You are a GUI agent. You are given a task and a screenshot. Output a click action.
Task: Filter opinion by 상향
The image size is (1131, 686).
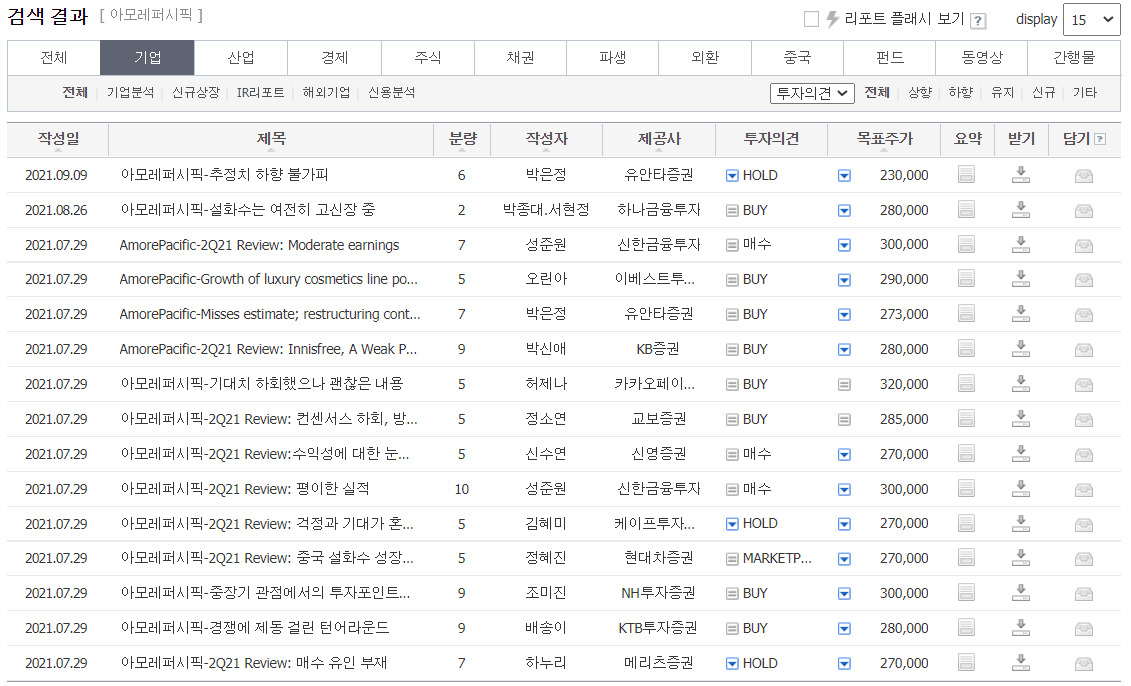[x=920, y=92]
